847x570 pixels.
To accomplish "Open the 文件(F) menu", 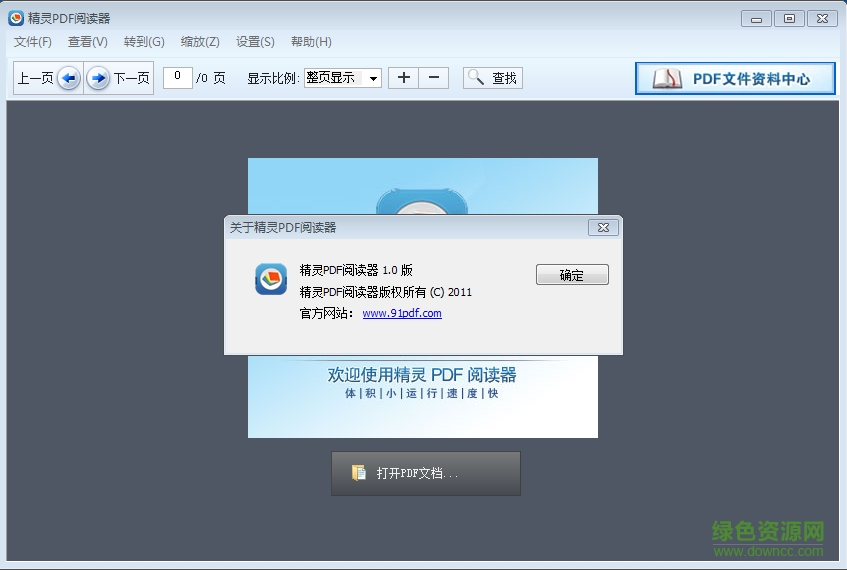I will (x=33, y=42).
